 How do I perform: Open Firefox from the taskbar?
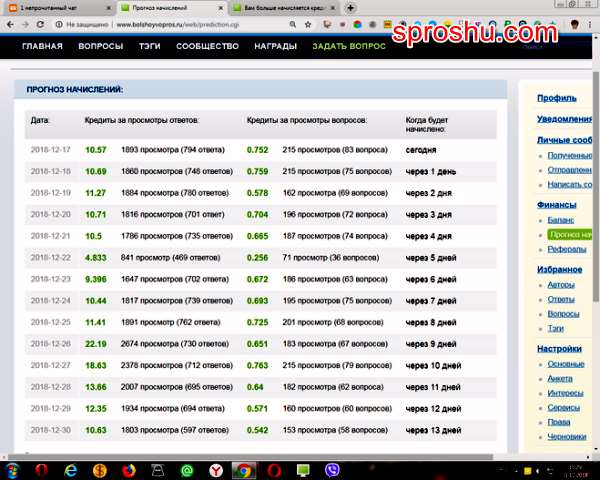[x=128, y=468]
